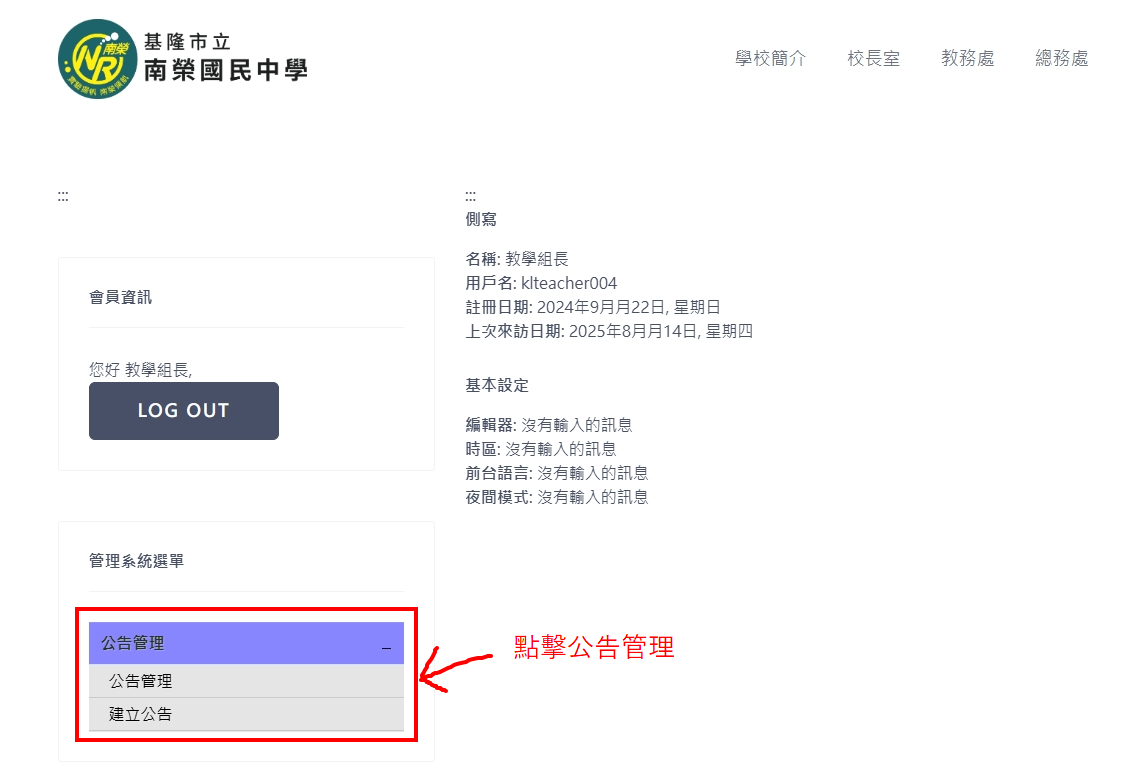The height and width of the screenshot is (768, 1127).
Task: Click the LOG OUT button
Action: [x=183, y=410]
